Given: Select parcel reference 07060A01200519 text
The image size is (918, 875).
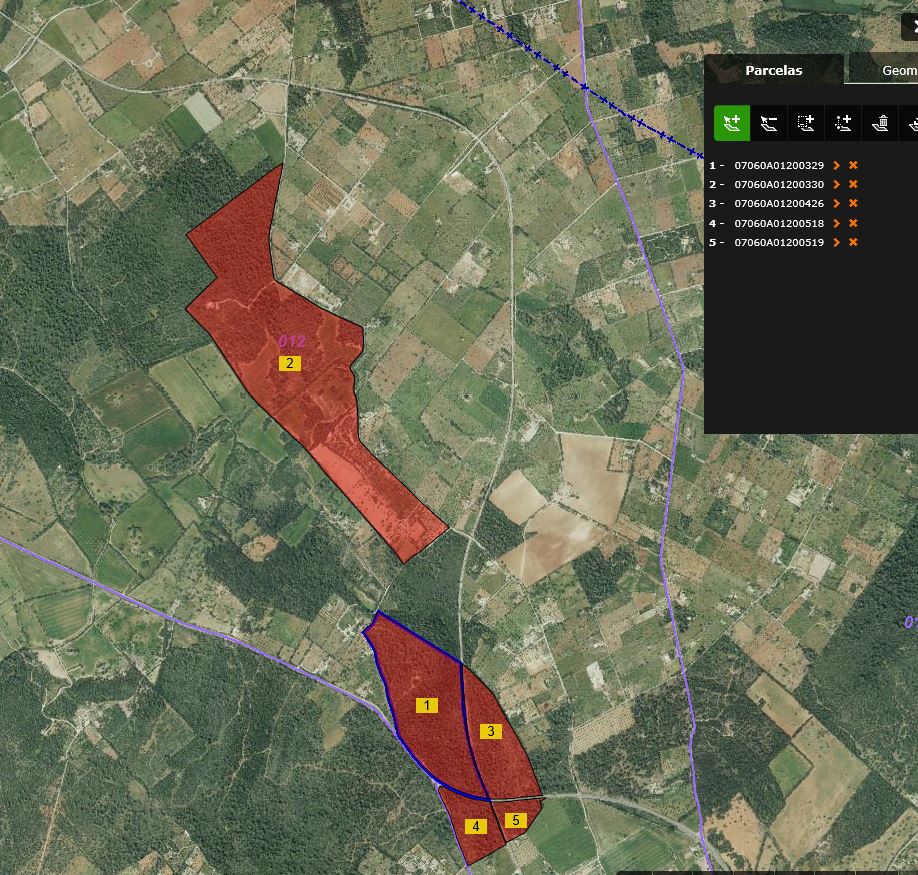Looking at the screenshot, I should (779, 243).
